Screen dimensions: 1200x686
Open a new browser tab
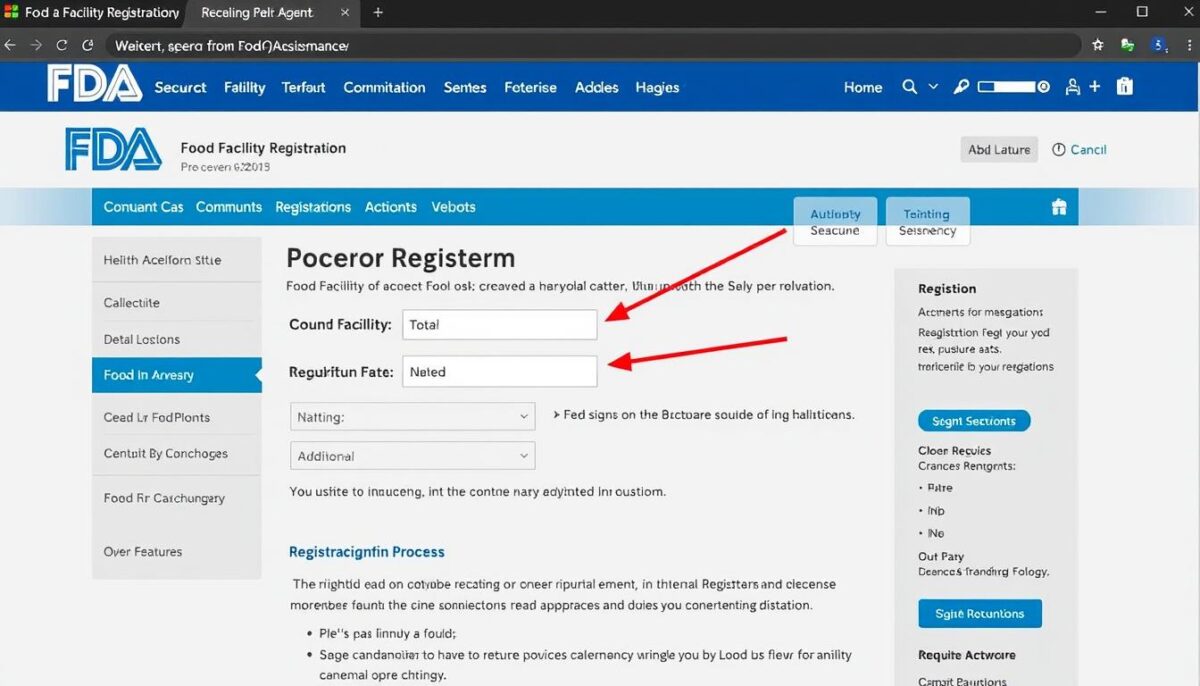(x=378, y=13)
